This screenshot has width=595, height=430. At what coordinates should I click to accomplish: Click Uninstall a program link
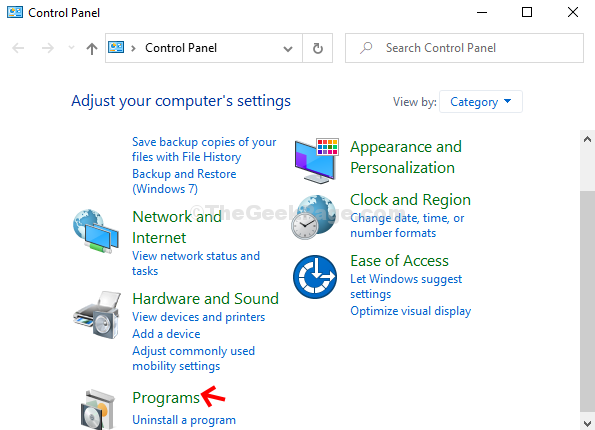click(184, 420)
